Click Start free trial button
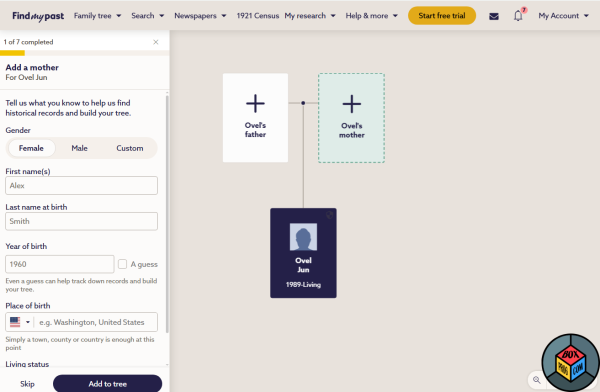 (x=442, y=16)
